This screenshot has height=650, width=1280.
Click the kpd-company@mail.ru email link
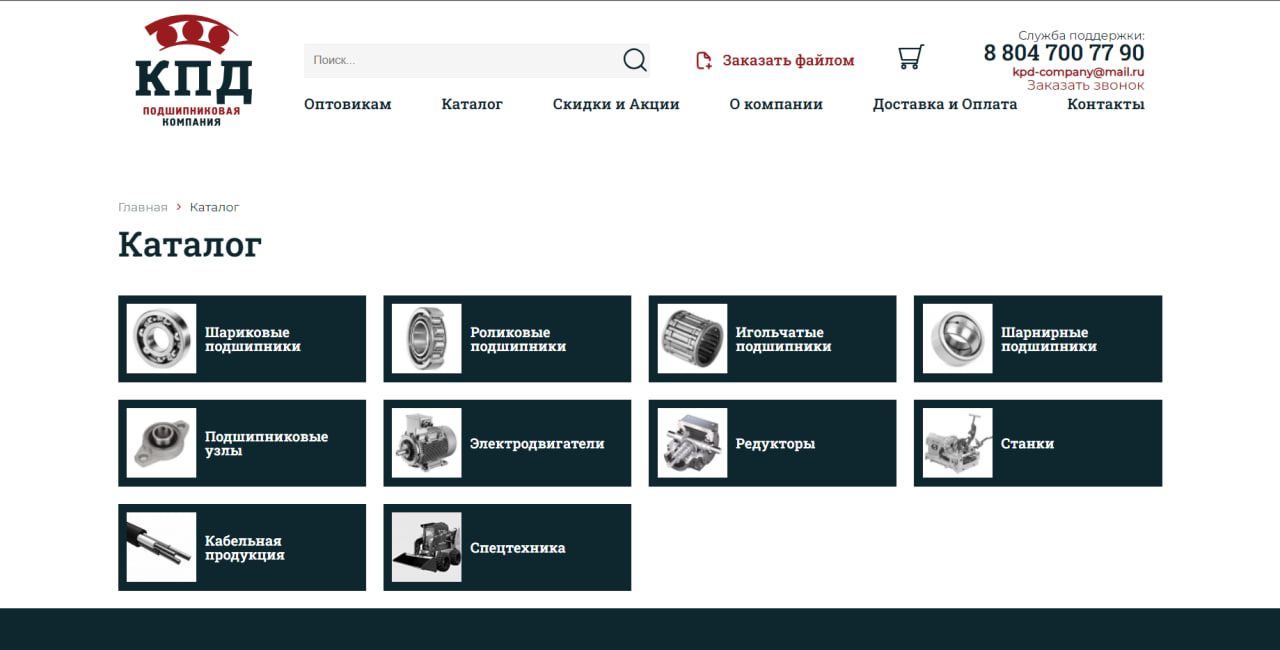1079,72
